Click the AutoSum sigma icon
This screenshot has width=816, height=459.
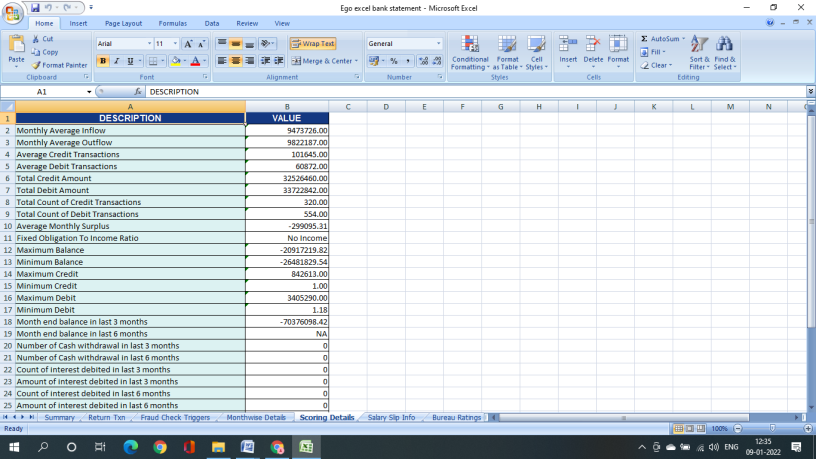[x=645, y=39]
